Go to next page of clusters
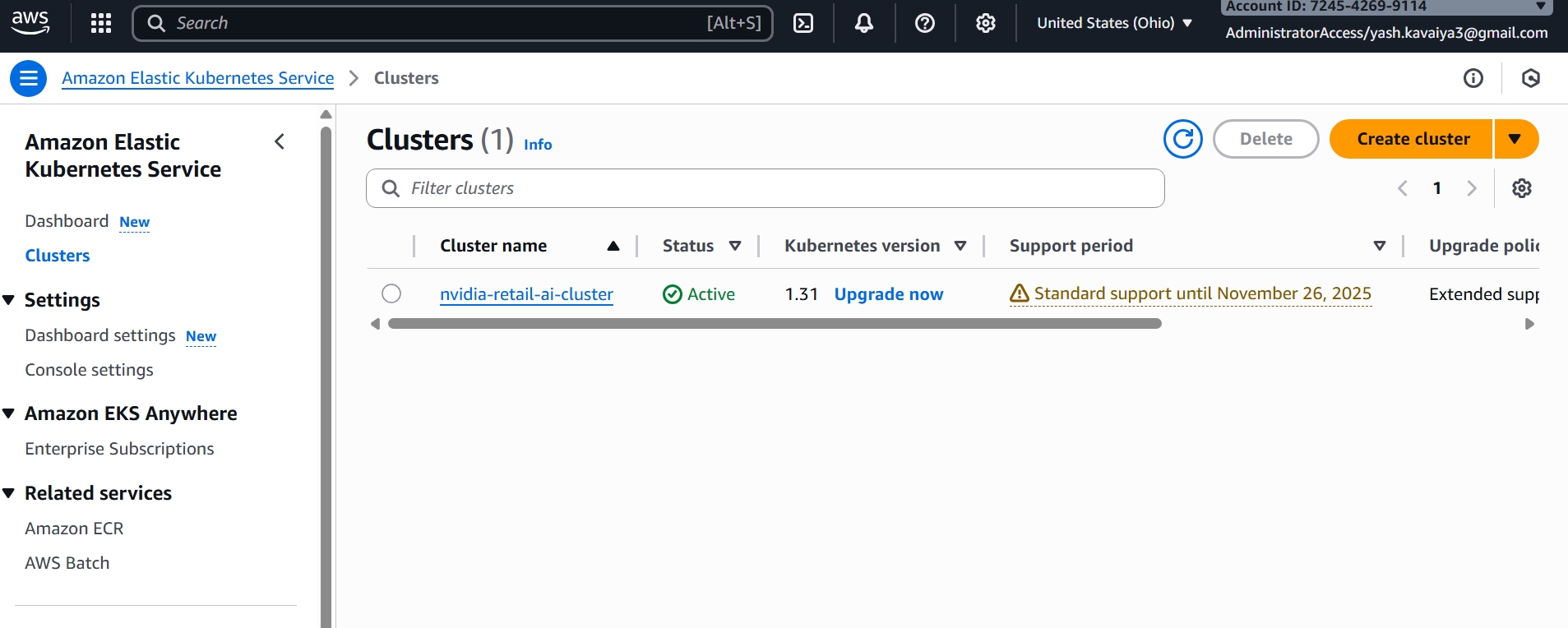 [x=1472, y=188]
